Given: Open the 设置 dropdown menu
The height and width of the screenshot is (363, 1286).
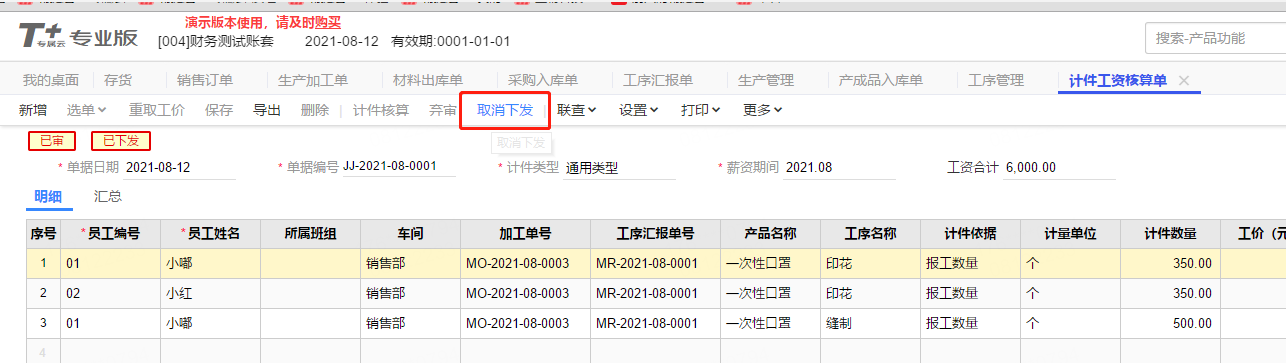Looking at the screenshot, I should [x=639, y=110].
